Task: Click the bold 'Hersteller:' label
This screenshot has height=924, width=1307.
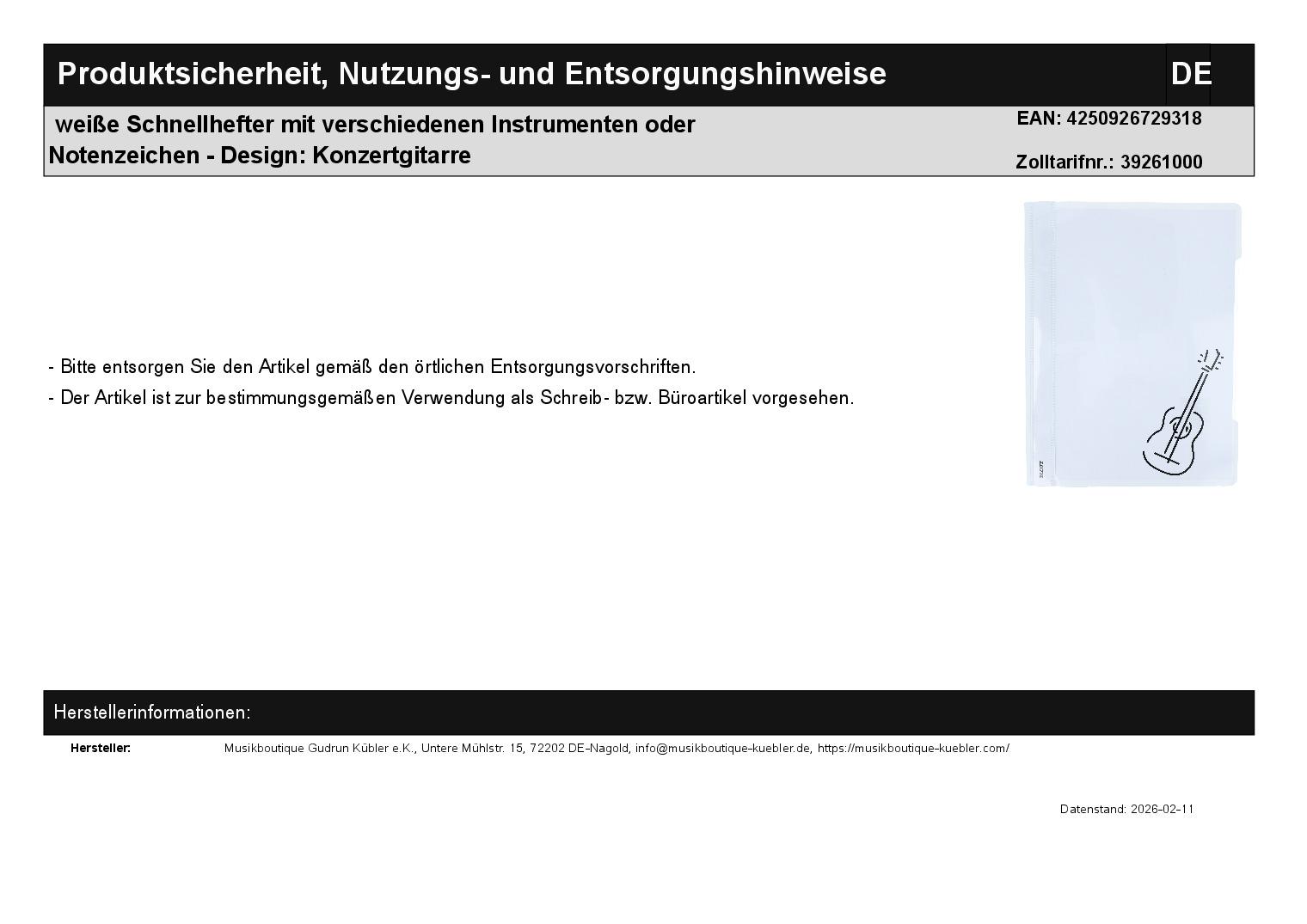Action: [101, 749]
